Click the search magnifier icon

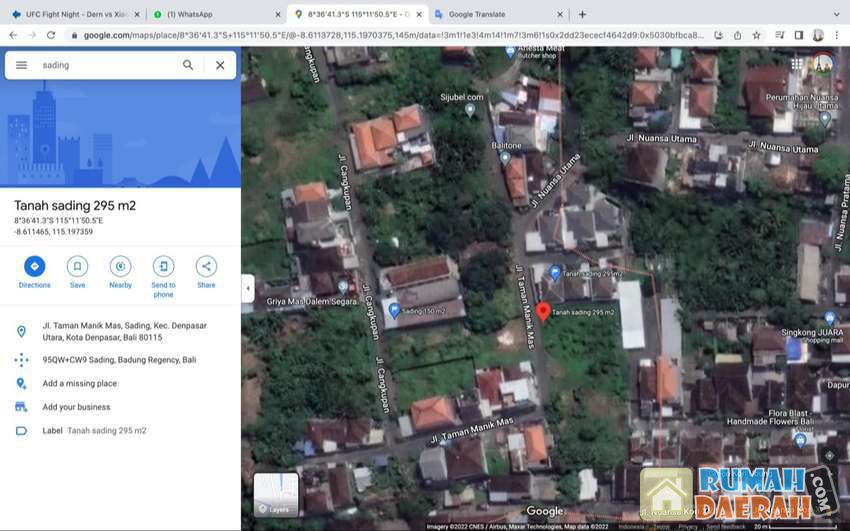point(188,65)
